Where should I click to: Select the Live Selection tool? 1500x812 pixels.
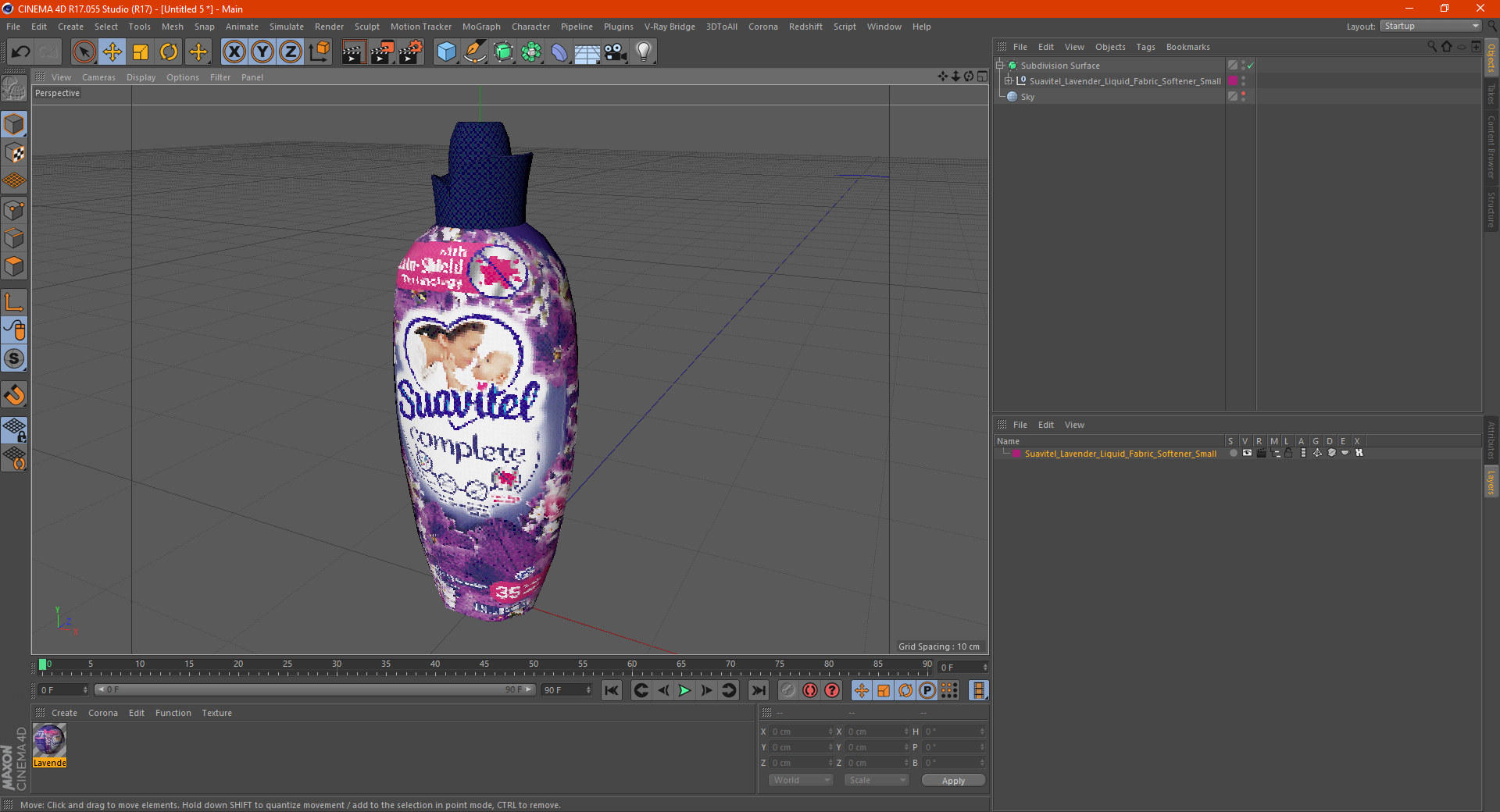click(x=84, y=52)
